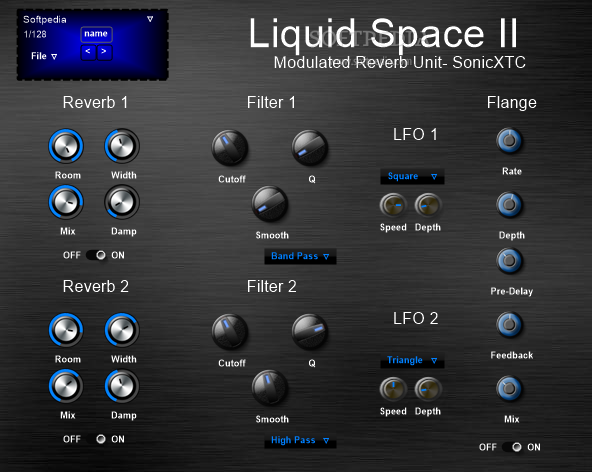Go to previous preset with < button
The image size is (592, 472).
[88, 52]
